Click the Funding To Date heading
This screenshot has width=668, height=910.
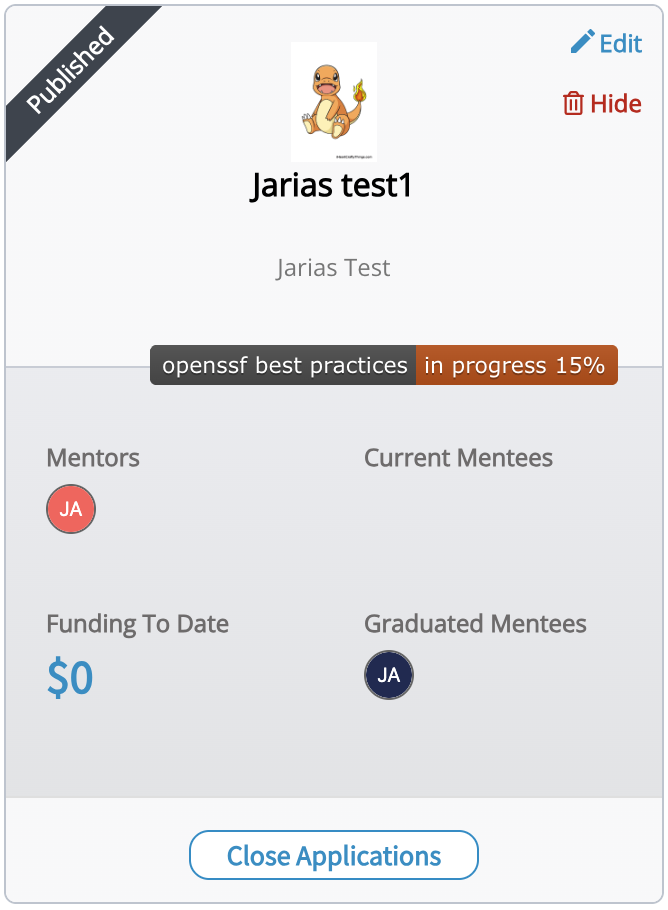point(137,623)
